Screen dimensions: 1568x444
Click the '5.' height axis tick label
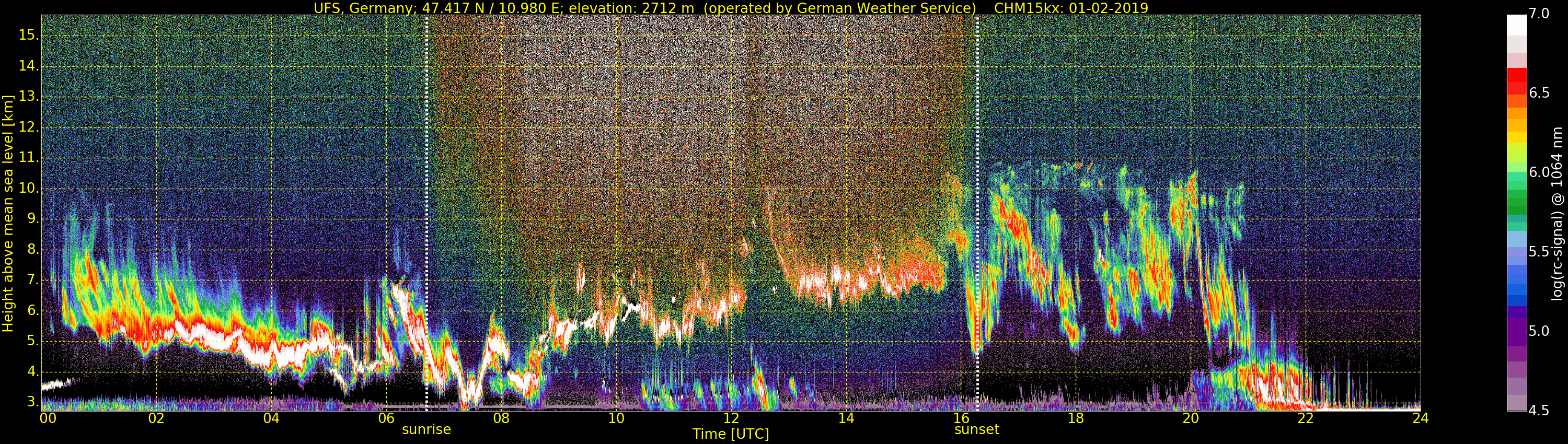coord(33,341)
